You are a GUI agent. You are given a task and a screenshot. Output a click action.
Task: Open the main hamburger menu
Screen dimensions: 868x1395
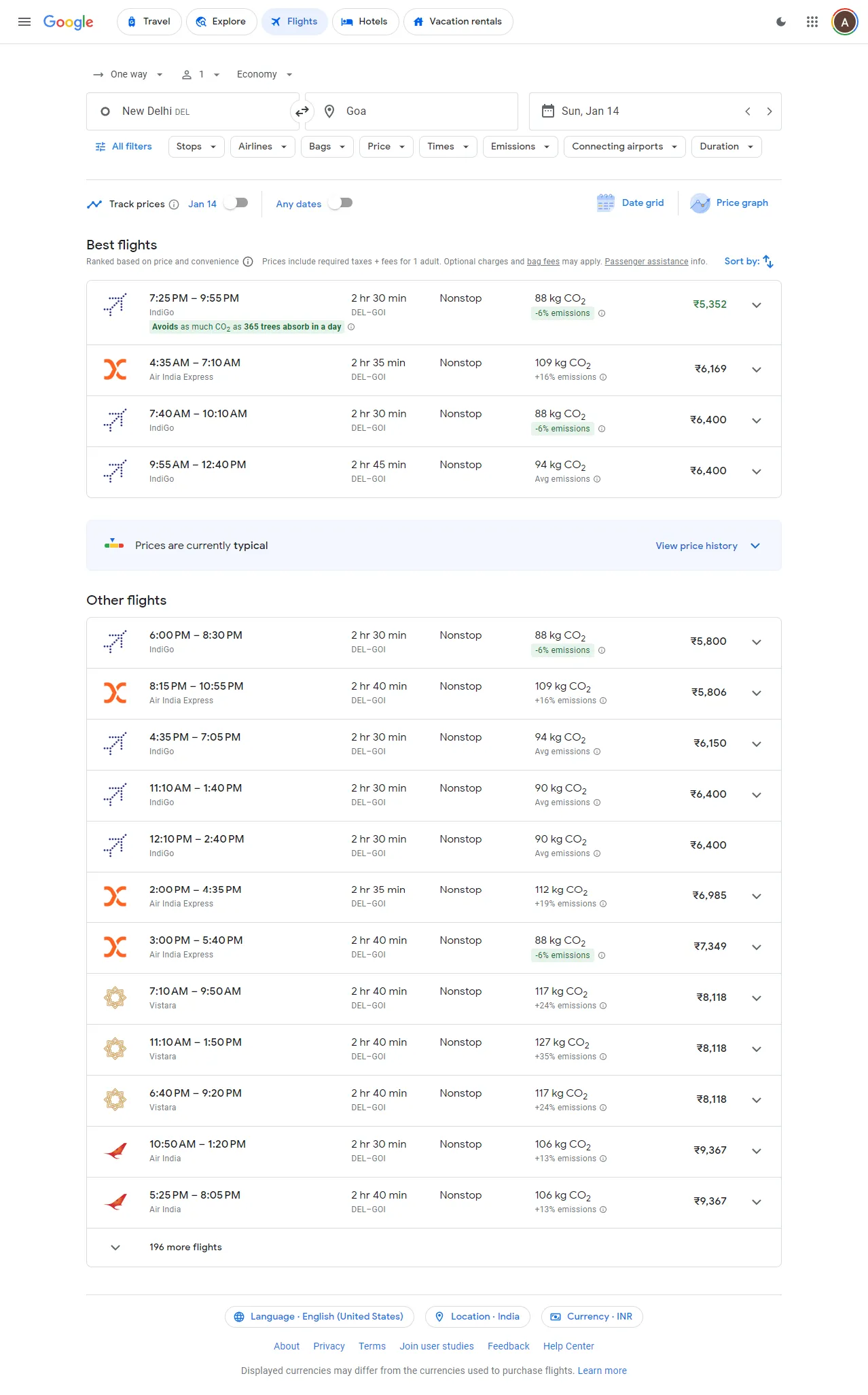[x=24, y=22]
